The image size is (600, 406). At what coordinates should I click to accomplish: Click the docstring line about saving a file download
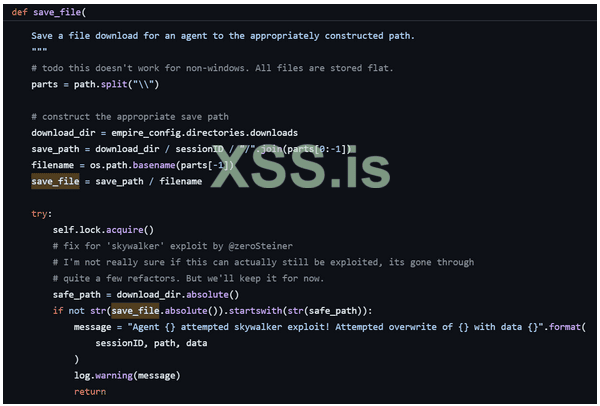[x=222, y=36]
